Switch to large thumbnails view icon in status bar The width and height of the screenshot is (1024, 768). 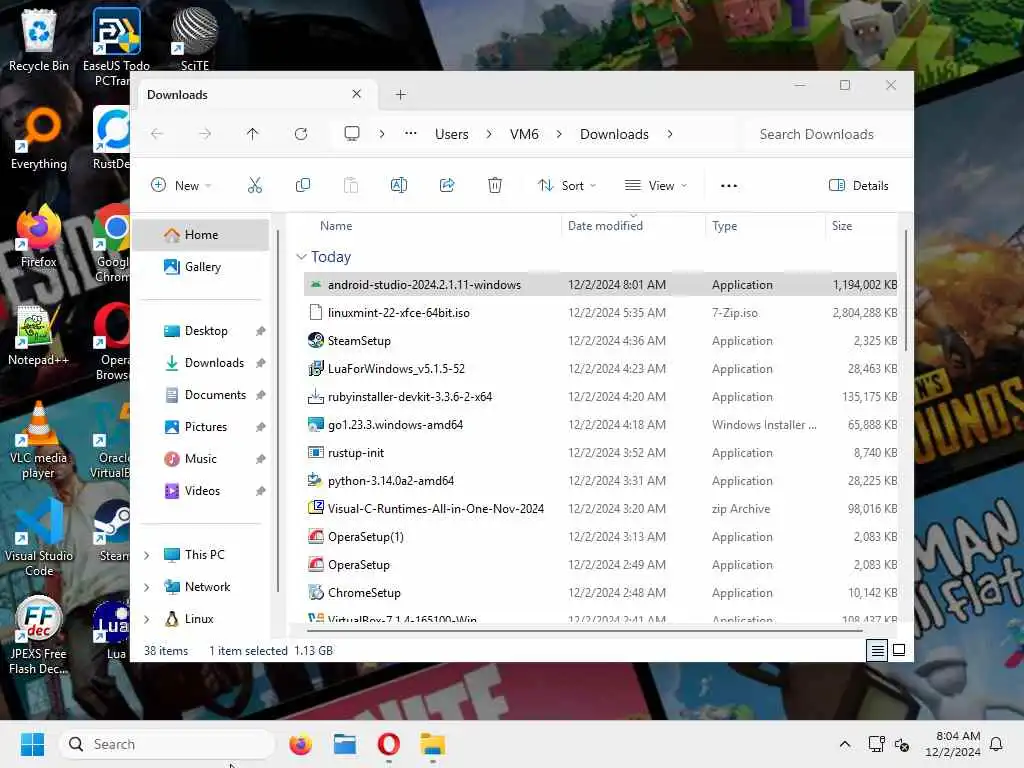(899, 650)
